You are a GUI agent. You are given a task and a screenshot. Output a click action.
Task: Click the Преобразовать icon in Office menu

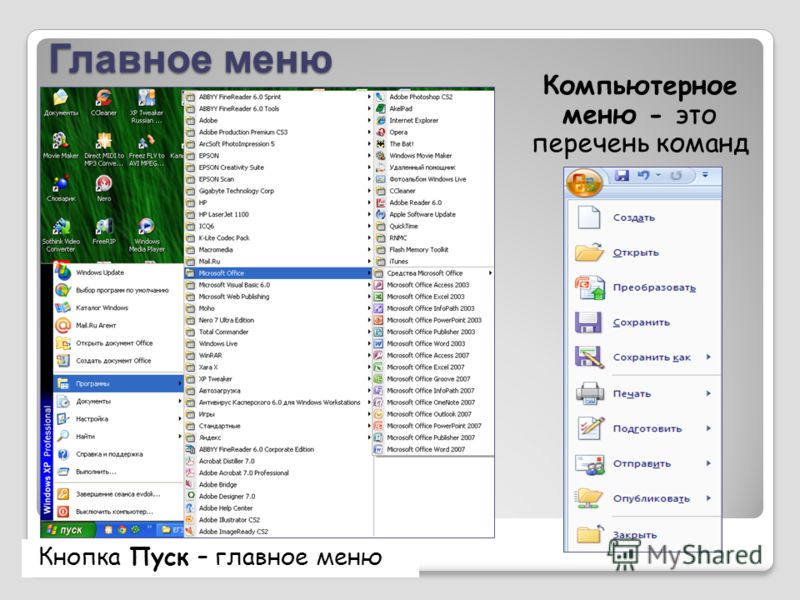(590, 287)
